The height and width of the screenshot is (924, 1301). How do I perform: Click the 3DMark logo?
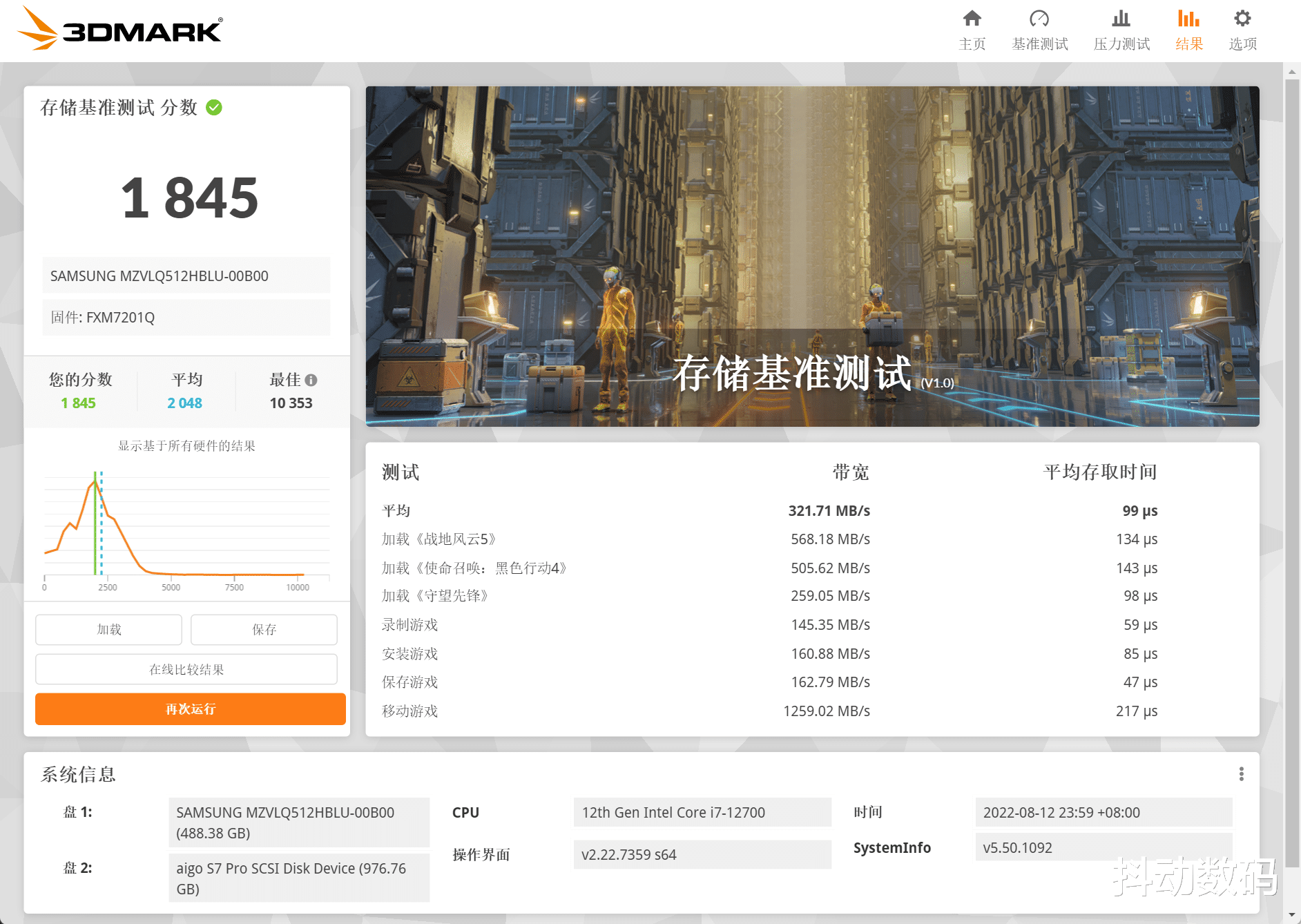tap(119, 29)
